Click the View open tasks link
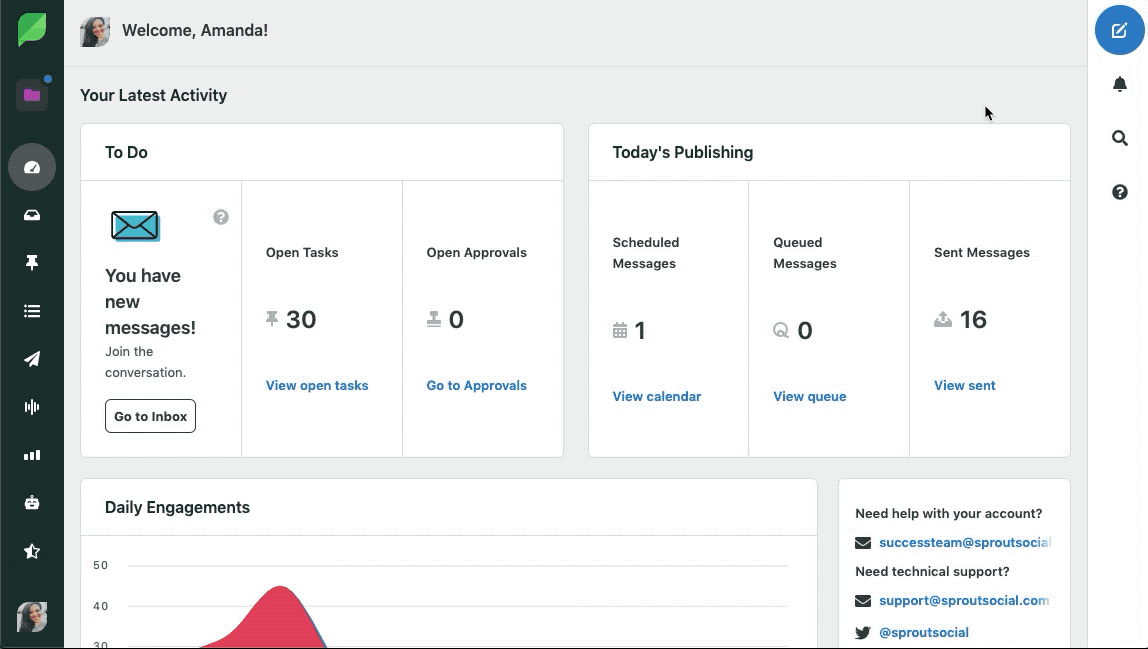 tap(317, 385)
